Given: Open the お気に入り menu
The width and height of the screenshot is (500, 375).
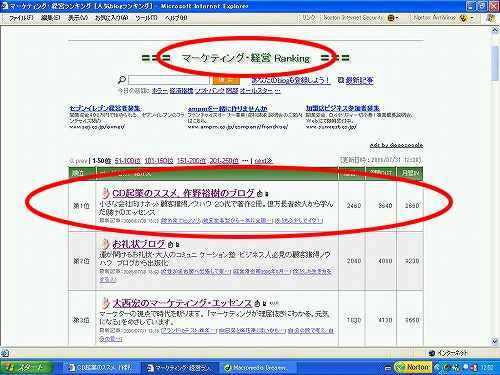Looking at the screenshot, I should 111,18.
